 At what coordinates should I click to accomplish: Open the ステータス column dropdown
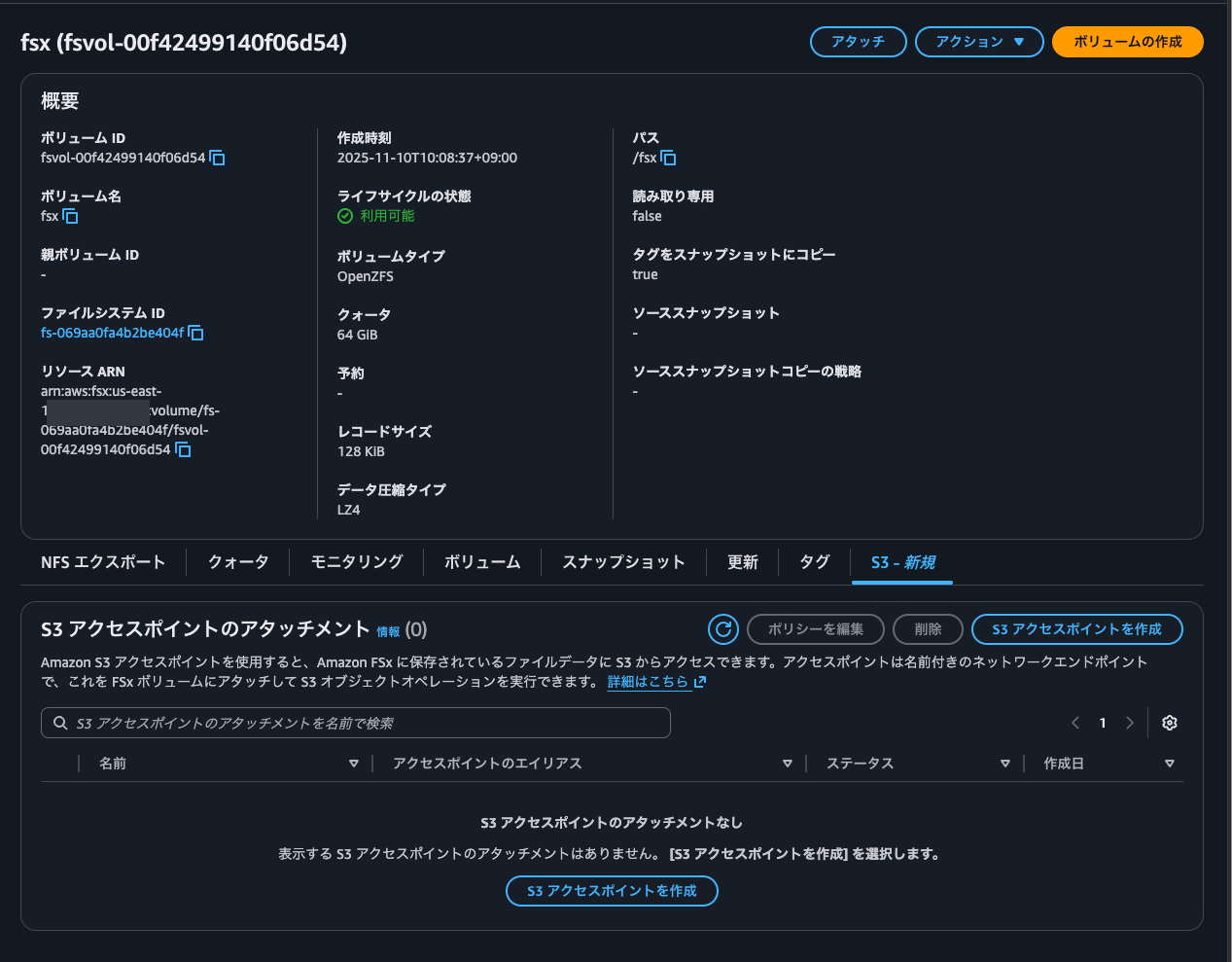coord(1004,764)
